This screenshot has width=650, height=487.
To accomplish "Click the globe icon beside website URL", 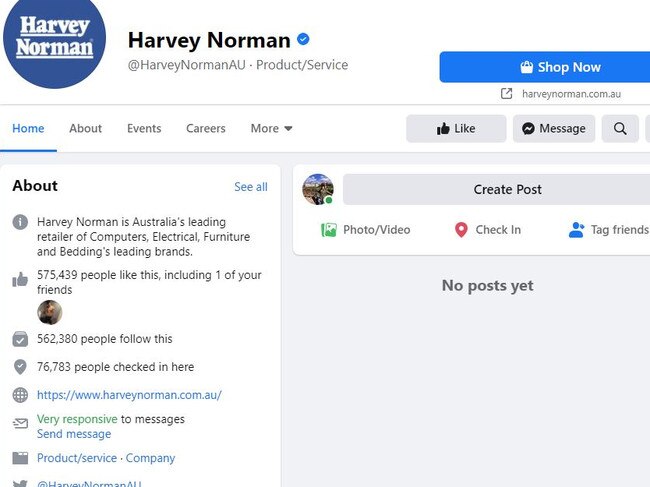I will [20, 395].
